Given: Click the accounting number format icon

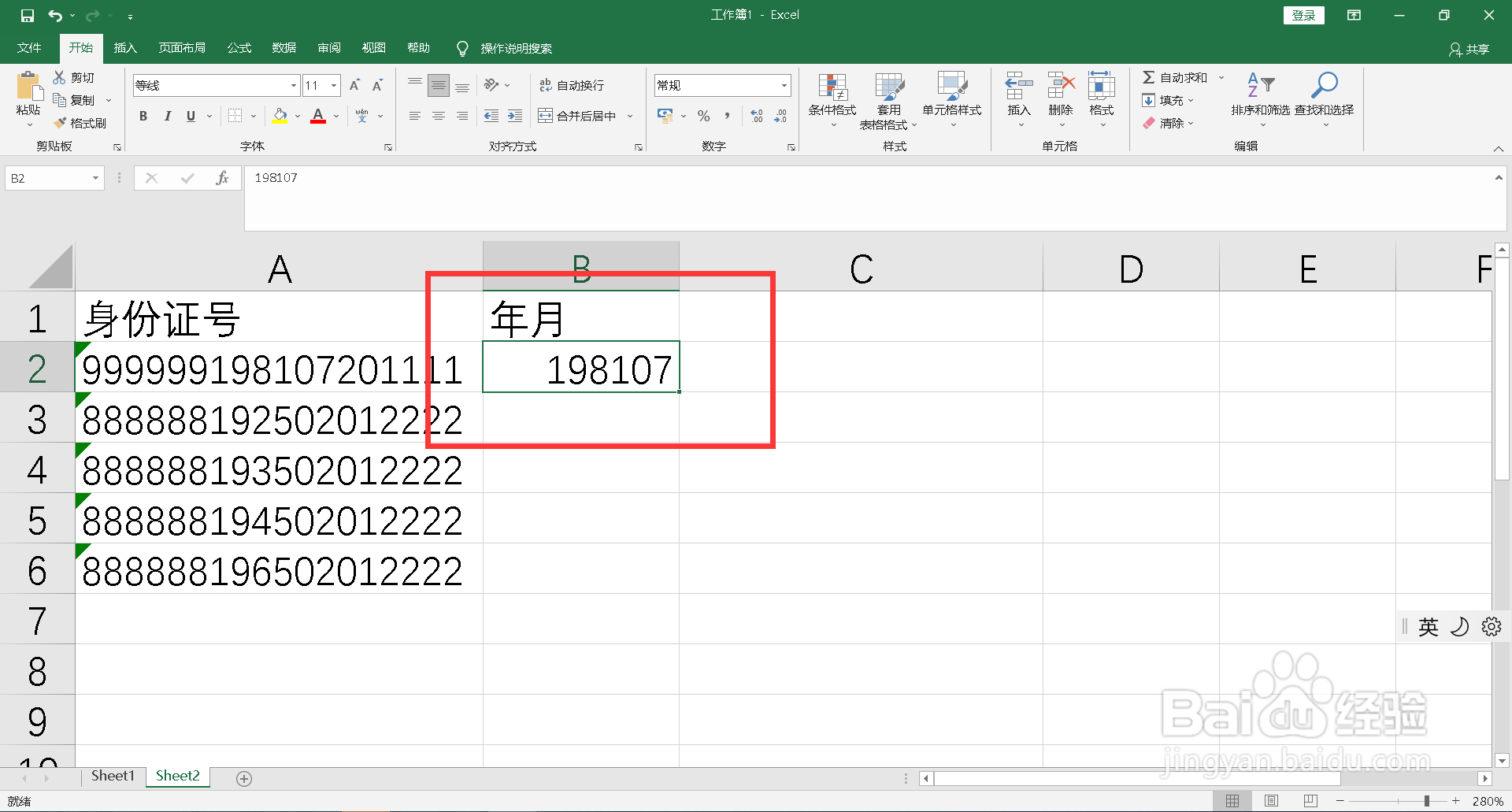Looking at the screenshot, I should 665,116.
